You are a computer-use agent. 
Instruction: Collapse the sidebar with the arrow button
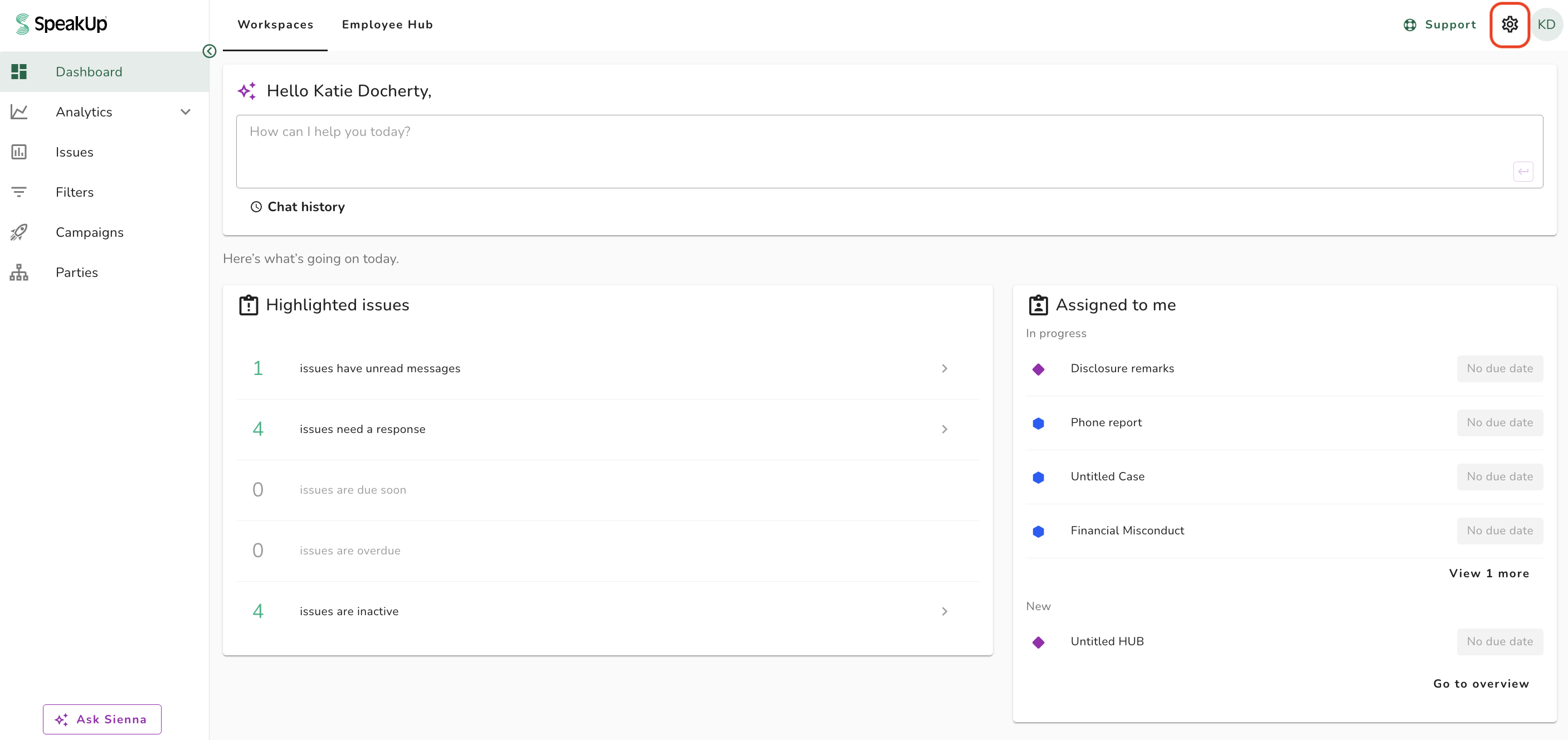pos(210,51)
